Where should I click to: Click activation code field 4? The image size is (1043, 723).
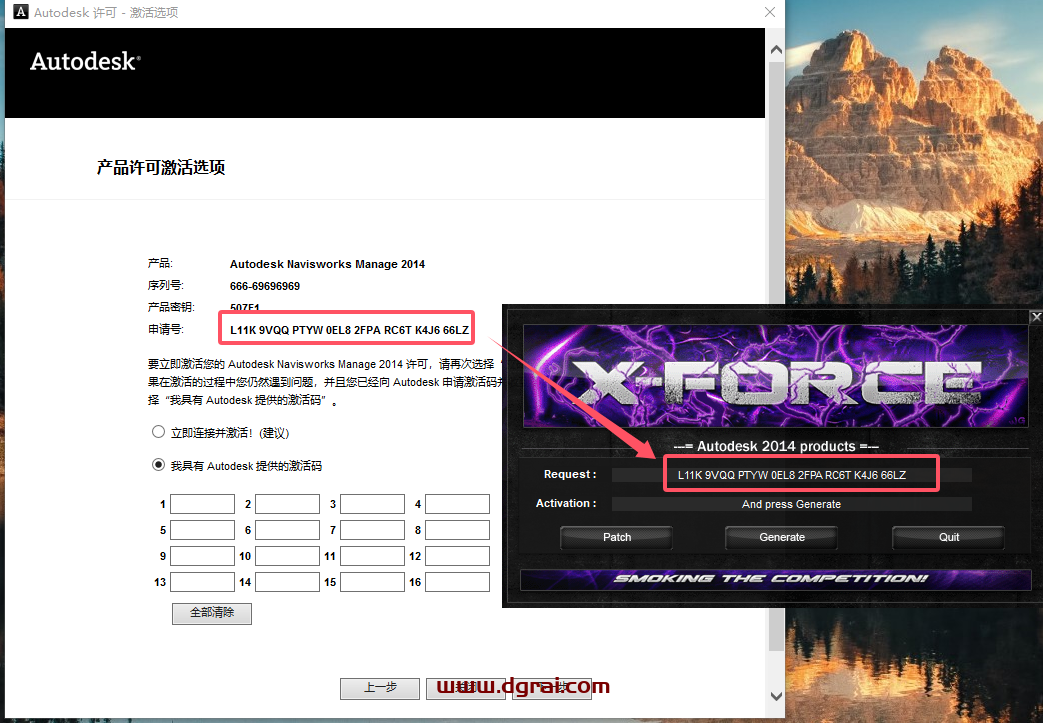[458, 504]
